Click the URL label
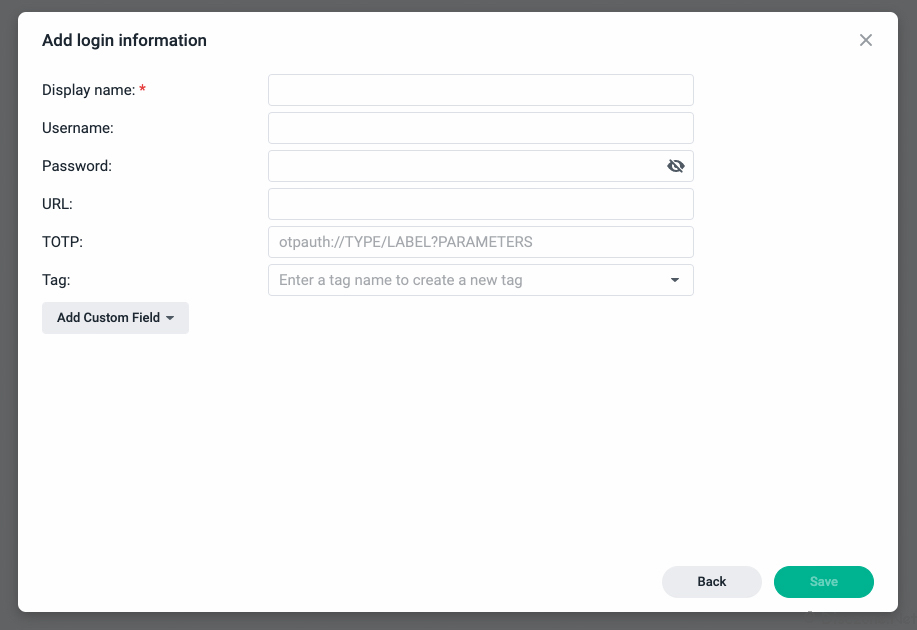The width and height of the screenshot is (917, 630). tap(57, 204)
